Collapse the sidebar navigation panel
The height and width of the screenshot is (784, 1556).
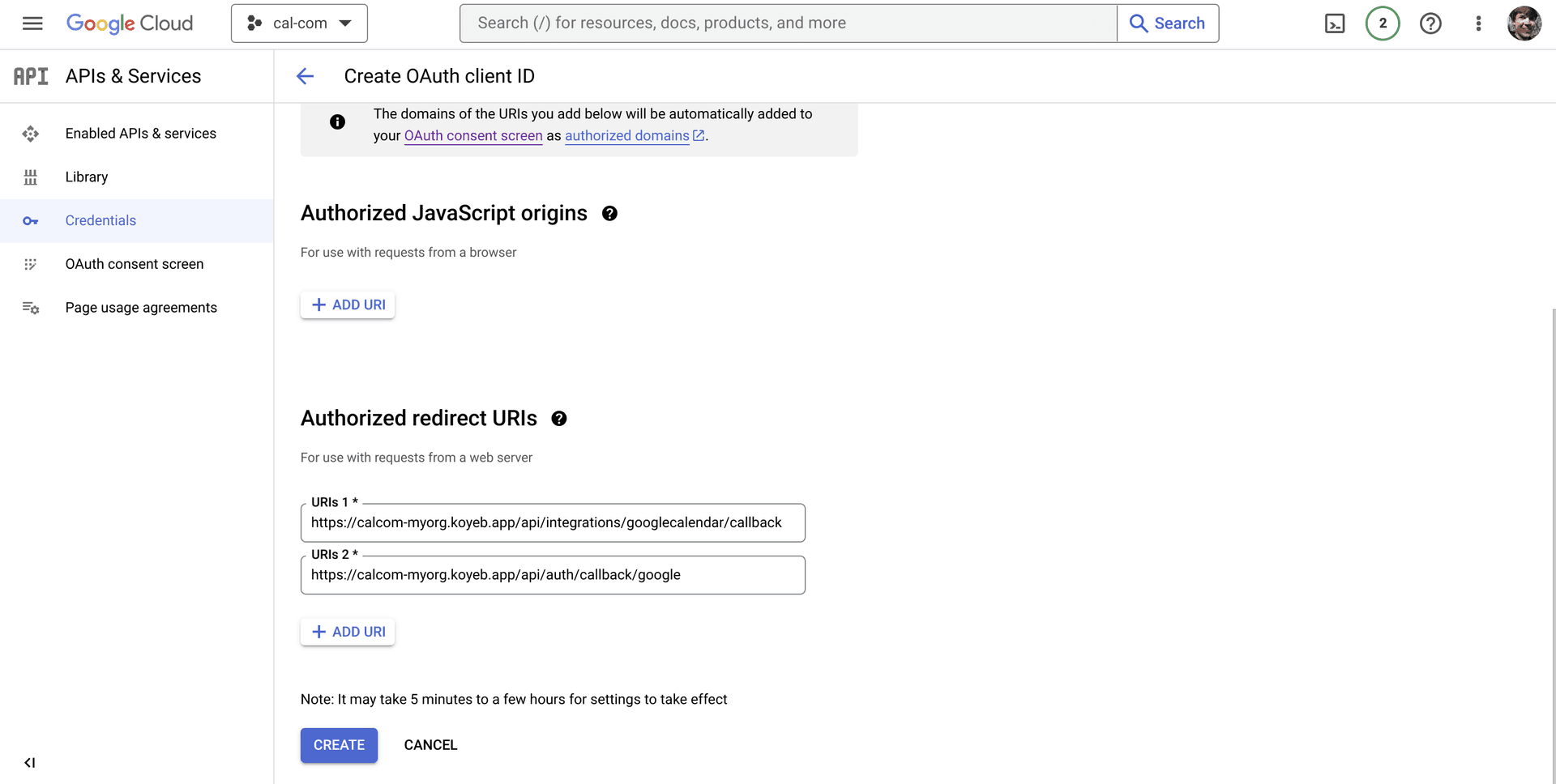click(30, 762)
